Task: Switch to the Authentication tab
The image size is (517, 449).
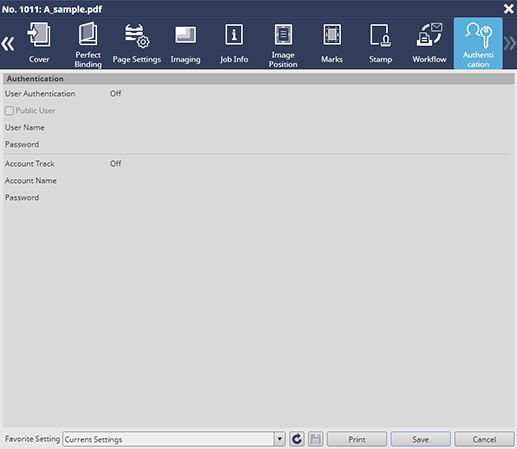Action: tap(478, 43)
